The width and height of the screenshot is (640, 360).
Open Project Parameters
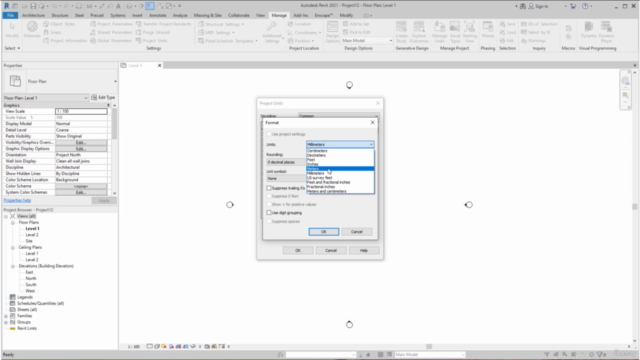tap(111, 24)
